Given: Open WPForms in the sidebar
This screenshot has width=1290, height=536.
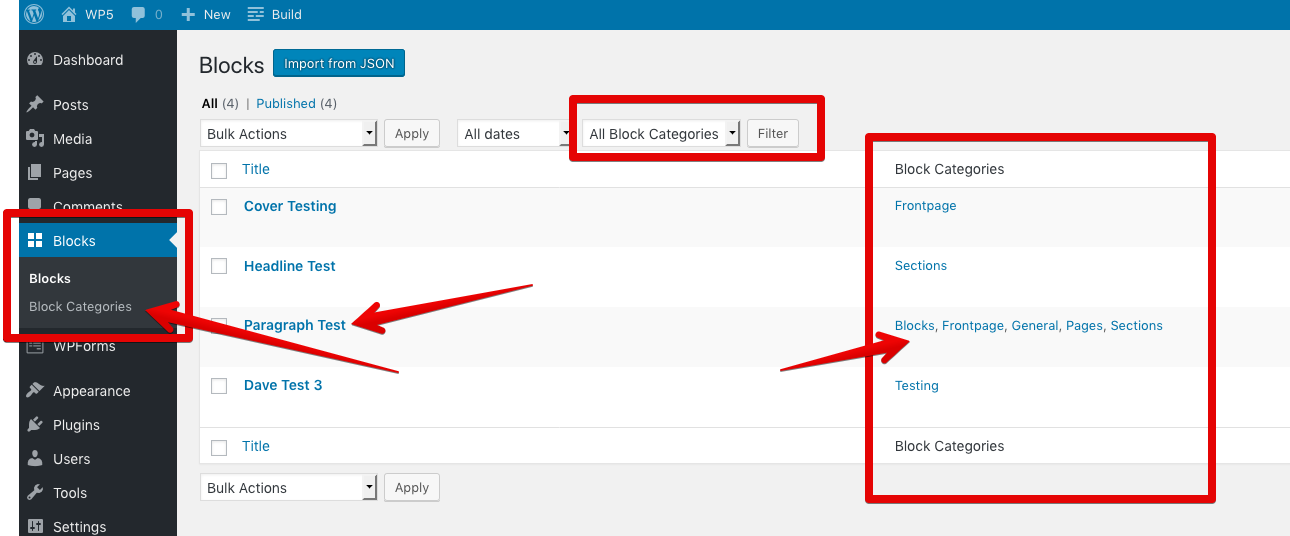Looking at the screenshot, I should click(x=84, y=347).
